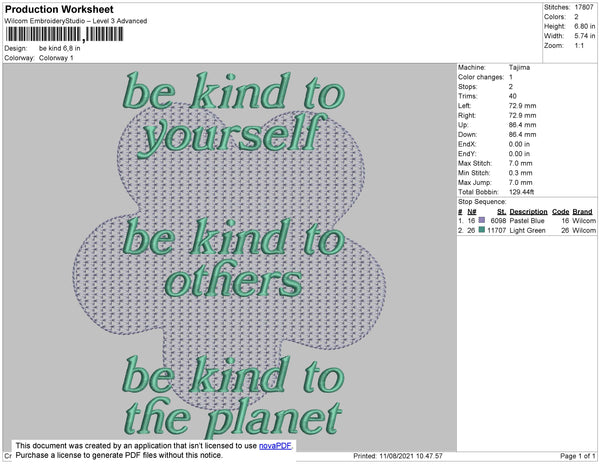Select the Stops value

pyautogui.click(x=511, y=86)
